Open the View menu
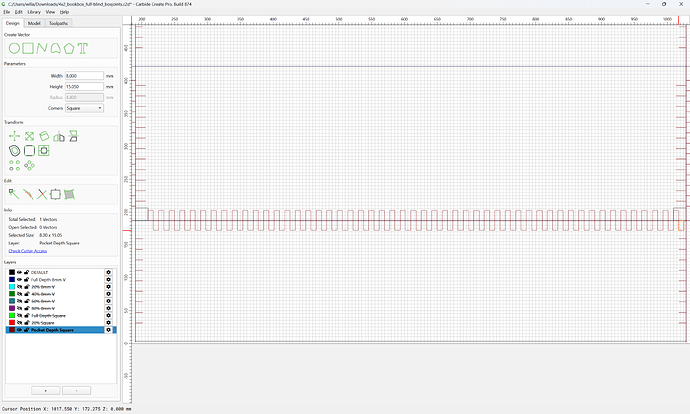690x414 pixels. [51, 12]
